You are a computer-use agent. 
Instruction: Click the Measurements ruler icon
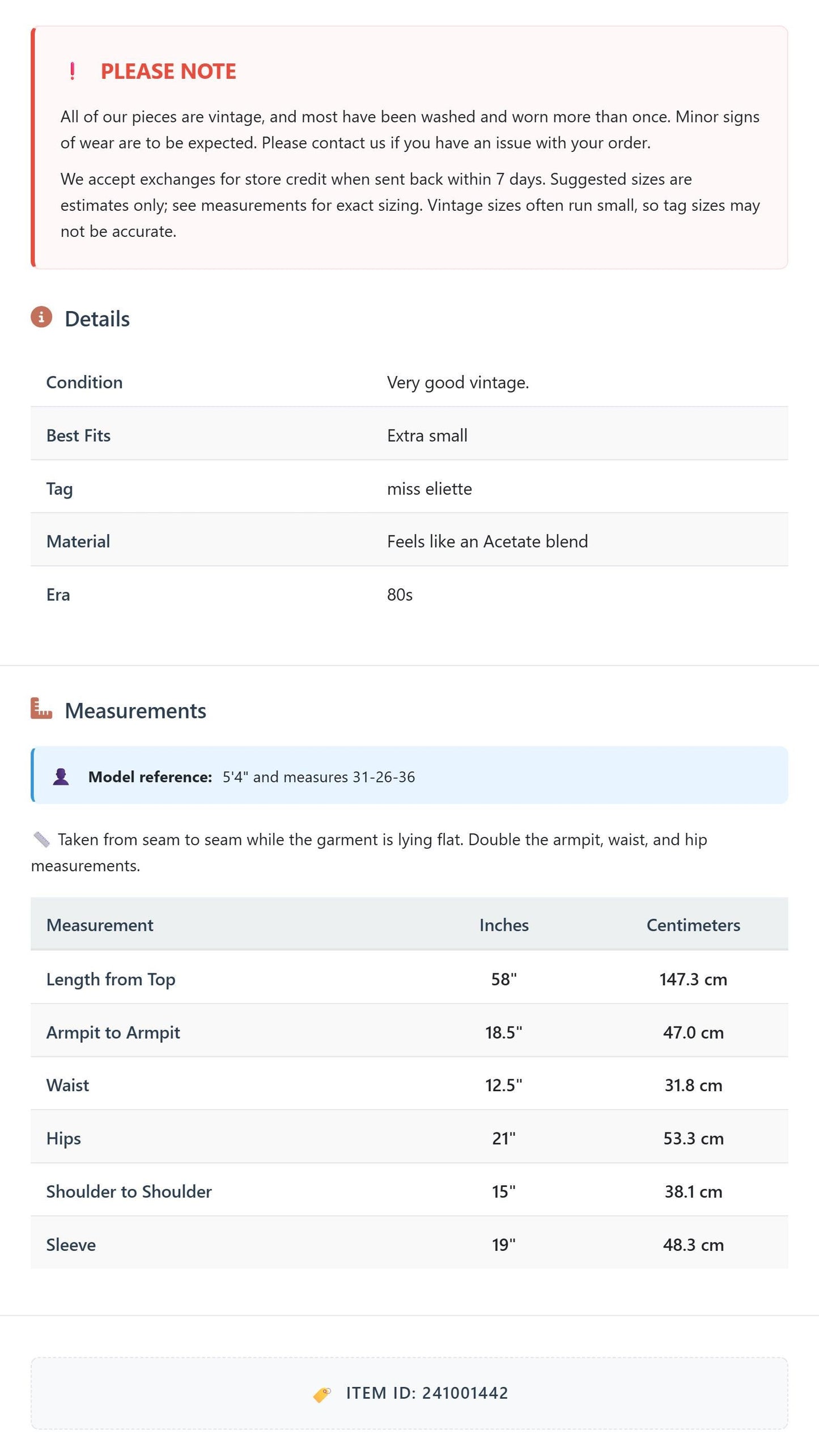tap(41, 708)
